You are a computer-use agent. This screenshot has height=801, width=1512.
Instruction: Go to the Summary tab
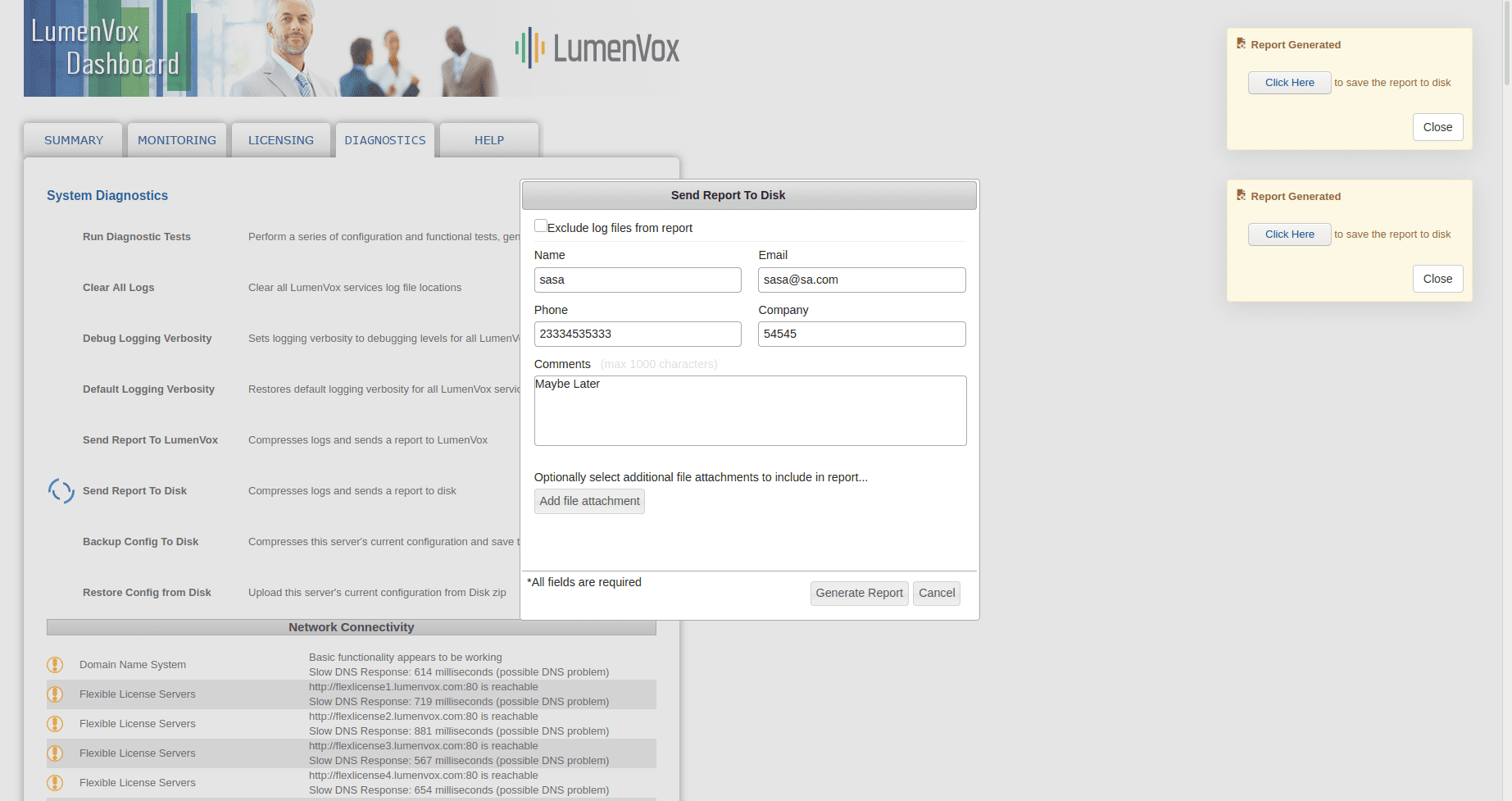tap(74, 140)
